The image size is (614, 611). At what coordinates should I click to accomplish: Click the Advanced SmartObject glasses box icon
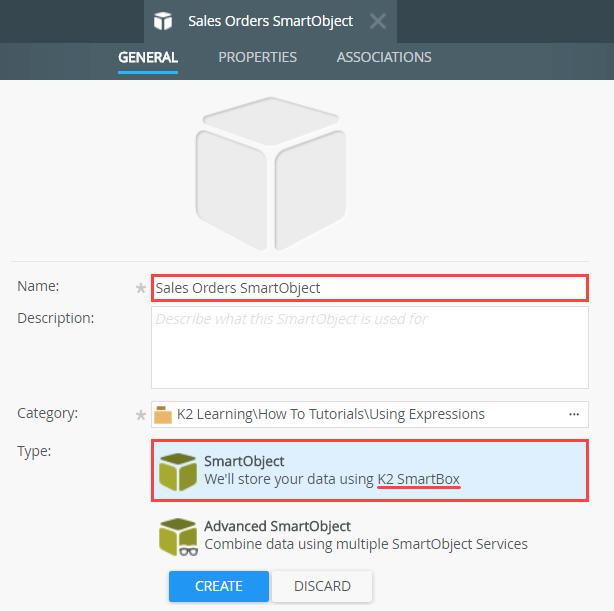pyautogui.click(x=178, y=536)
